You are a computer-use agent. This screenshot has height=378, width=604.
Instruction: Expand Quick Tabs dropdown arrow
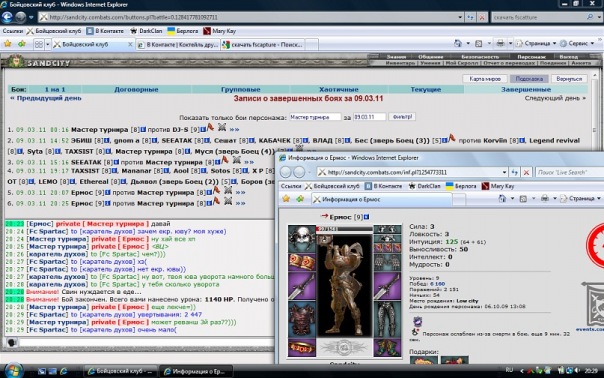47,45
